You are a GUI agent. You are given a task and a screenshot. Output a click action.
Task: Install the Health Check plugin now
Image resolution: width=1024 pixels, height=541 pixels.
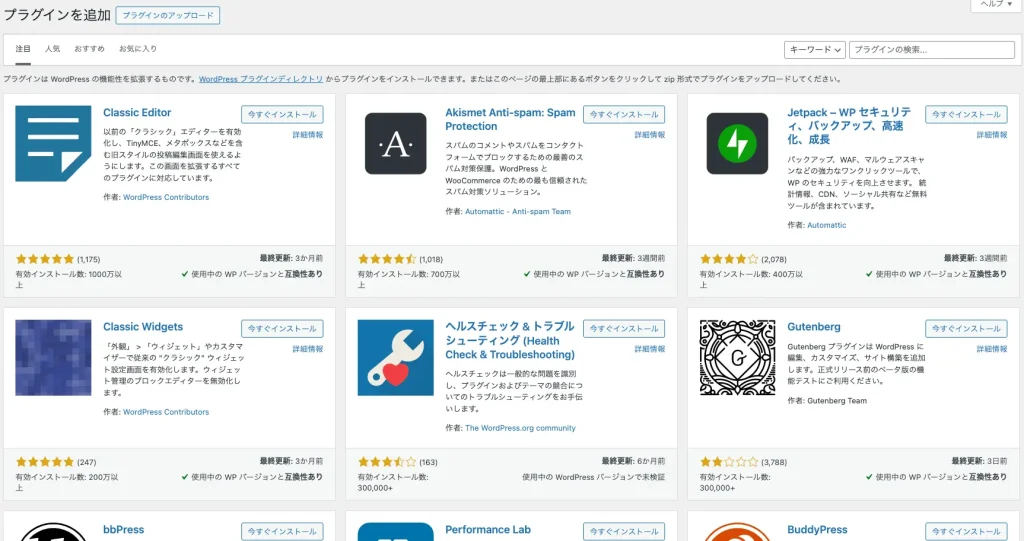pos(624,329)
